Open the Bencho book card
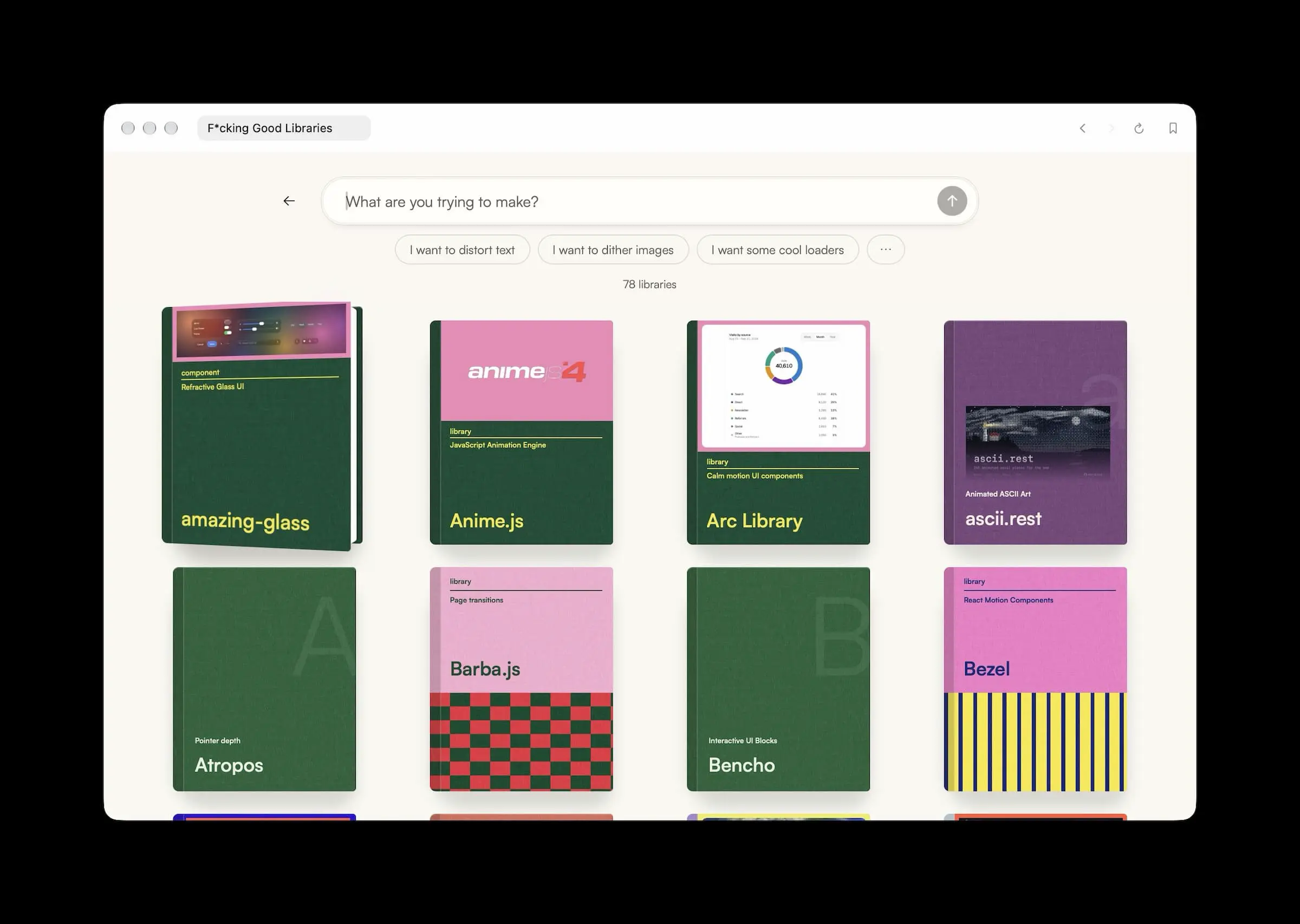This screenshot has width=1300, height=924. (778, 679)
